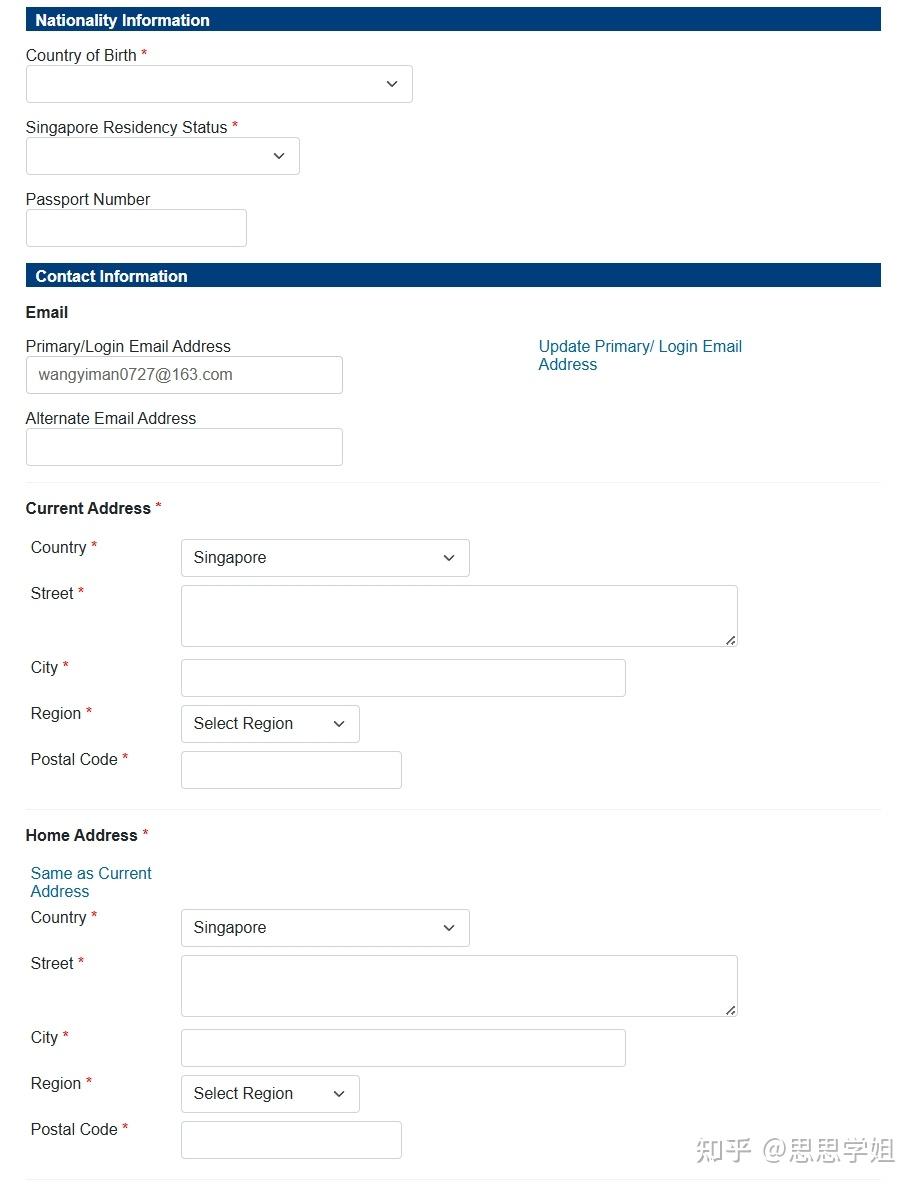
Task: Click the Home Address Street textarea
Action: (459, 986)
